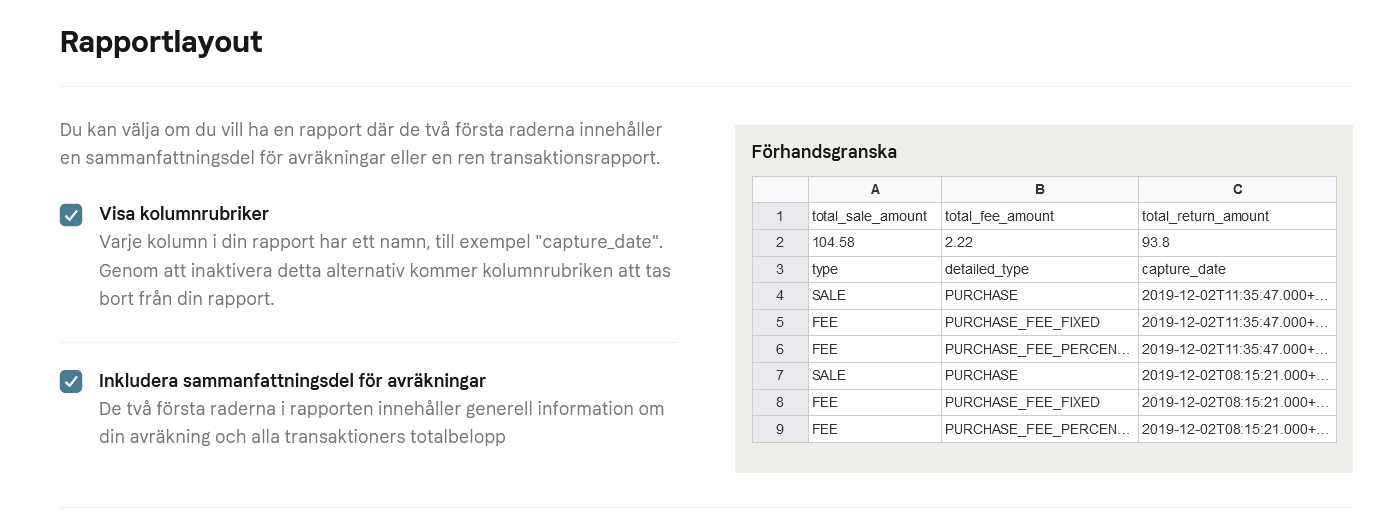The image size is (1388, 521).
Task: Click the Inkludera sammanfattningsdel för avräkningar label
Action: 293,381
